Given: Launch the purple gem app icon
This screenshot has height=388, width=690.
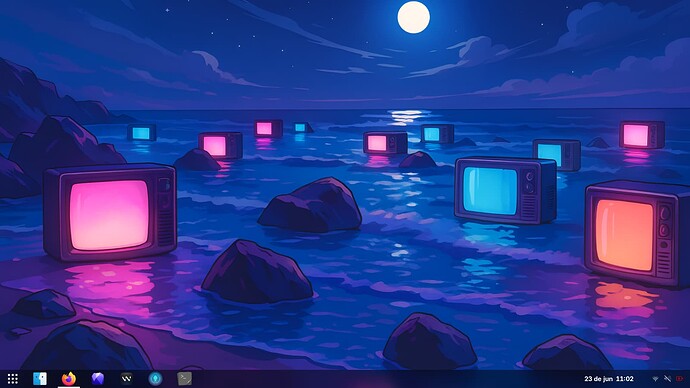Looking at the screenshot, I should coord(98,378).
